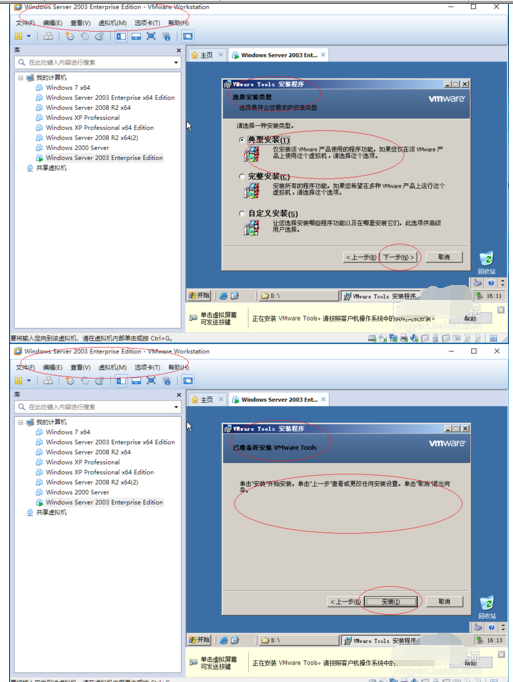Open power dropdown arrow beside pause, bottom screenshot
This screenshot has width=513, height=682.
click(x=29, y=381)
